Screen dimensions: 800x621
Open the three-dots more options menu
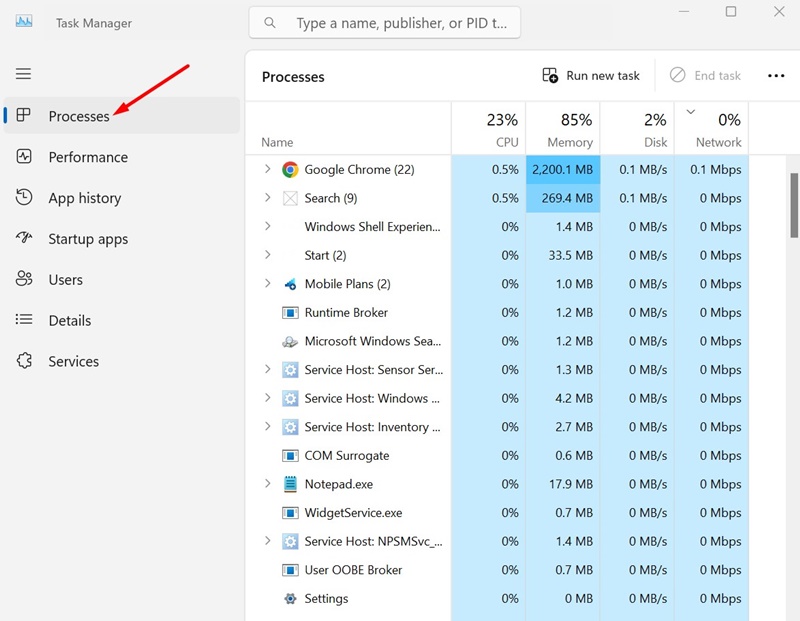[x=776, y=76]
